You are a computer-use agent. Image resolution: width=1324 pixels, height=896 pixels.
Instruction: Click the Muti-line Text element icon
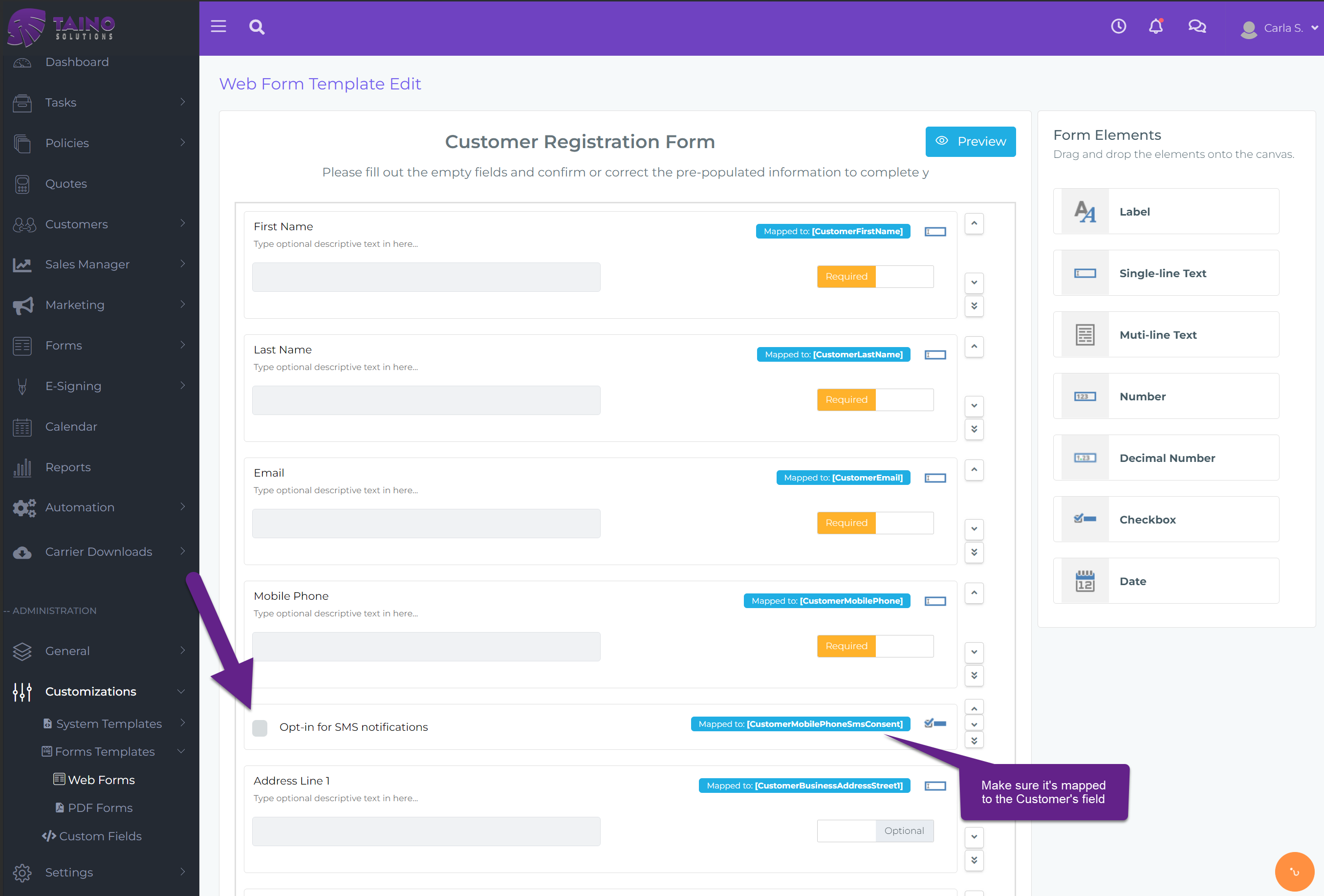[x=1085, y=334]
